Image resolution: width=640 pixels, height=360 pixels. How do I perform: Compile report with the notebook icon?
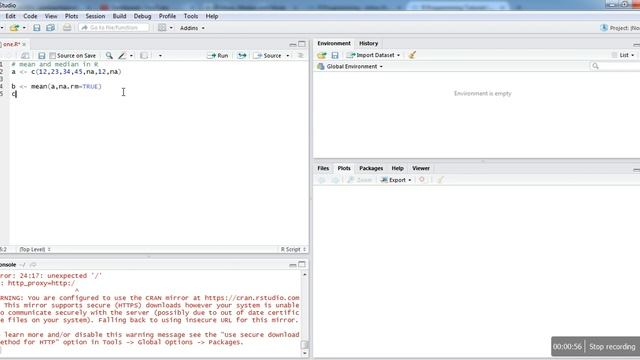point(144,56)
